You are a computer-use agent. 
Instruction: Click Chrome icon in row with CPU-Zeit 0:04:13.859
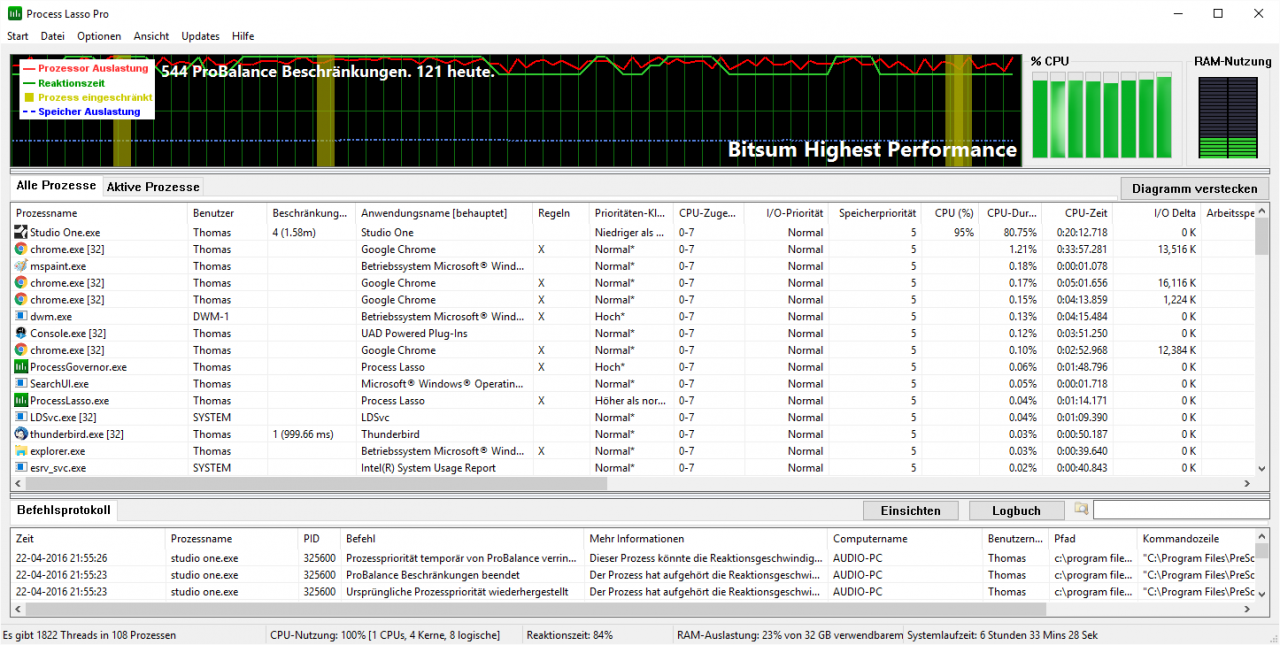click(21, 299)
